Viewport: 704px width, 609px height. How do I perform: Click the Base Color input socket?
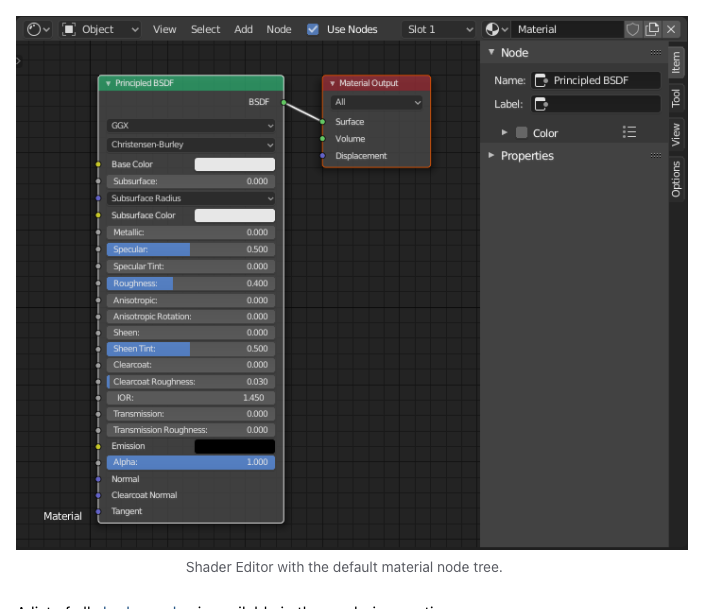(98, 164)
